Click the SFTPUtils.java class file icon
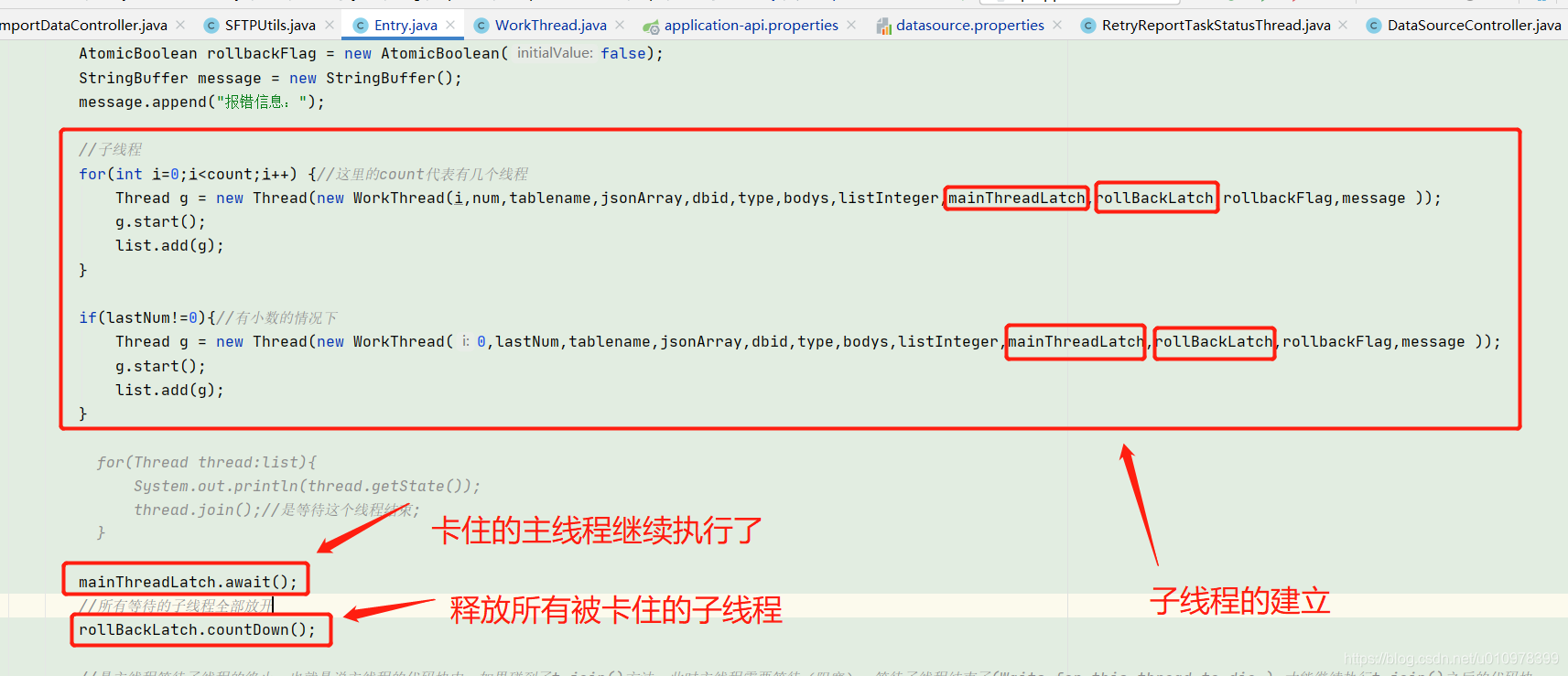Image resolution: width=1568 pixels, height=676 pixels. pos(211,26)
